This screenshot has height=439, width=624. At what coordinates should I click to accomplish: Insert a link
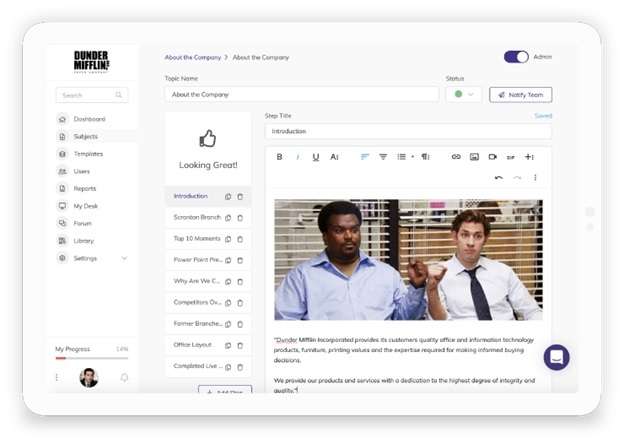pyautogui.click(x=456, y=157)
